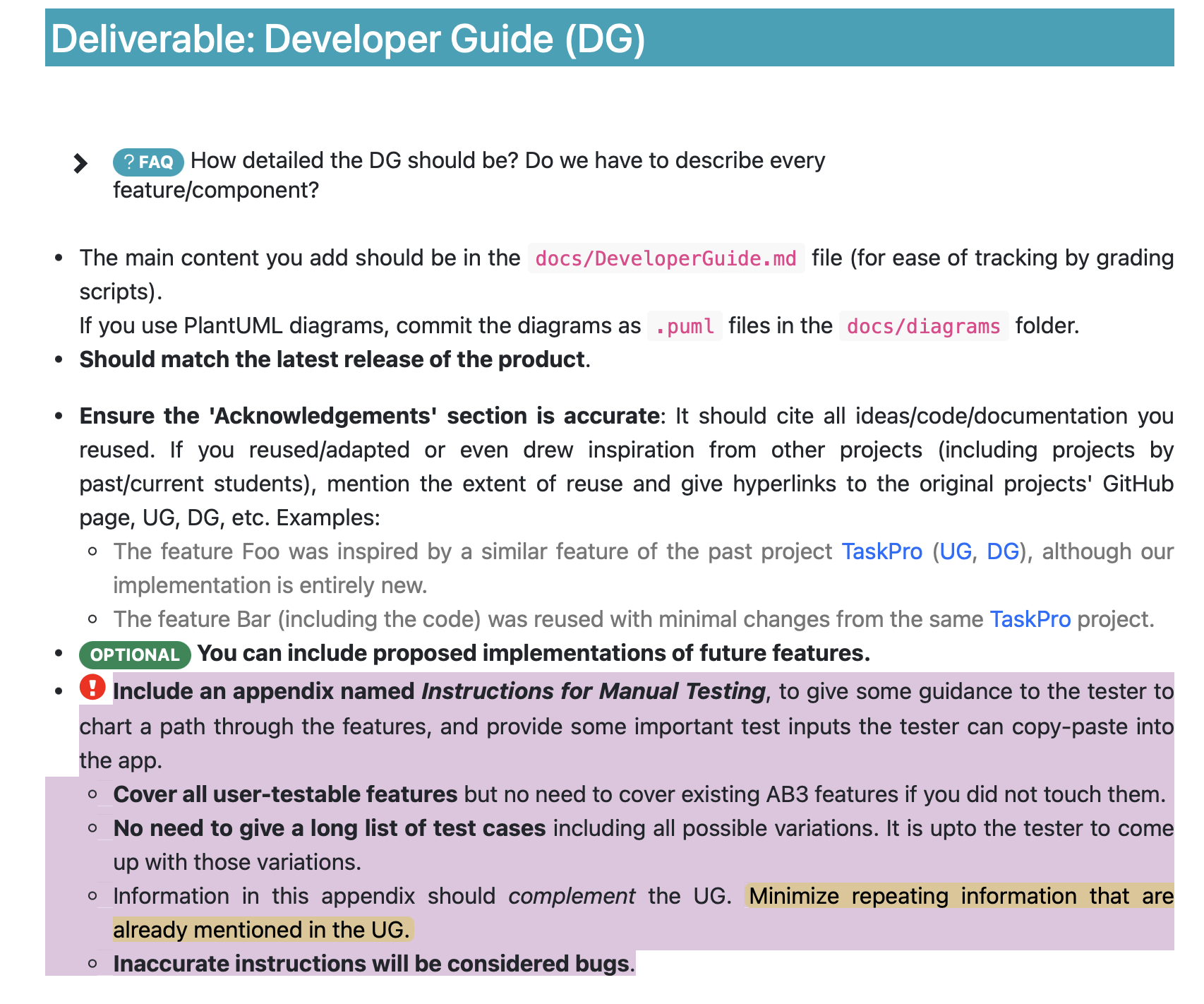The image size is (1204, 1004).
Task: Click the docs/diagrams code text
Action: point(924,326)
